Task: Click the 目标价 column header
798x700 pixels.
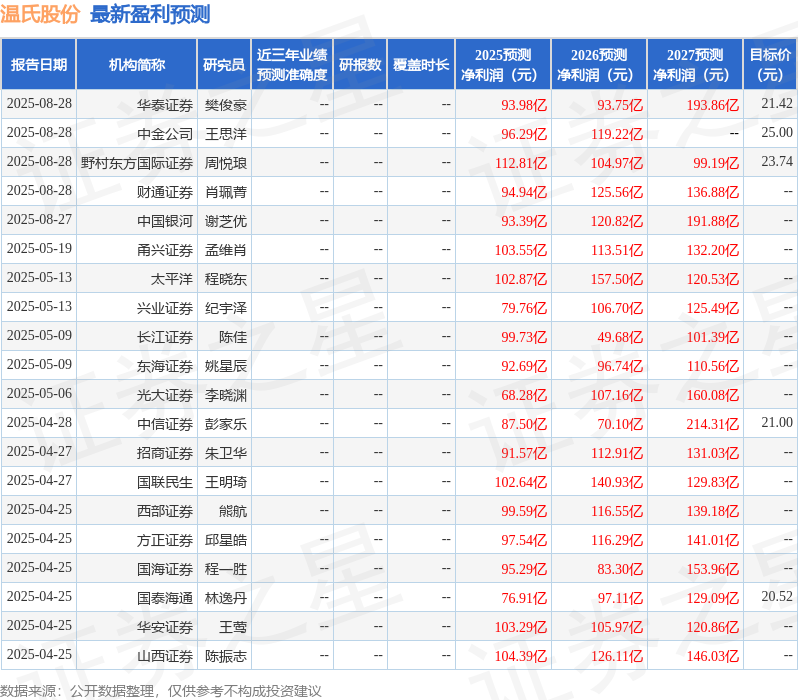Action: [x=771, y=65]
